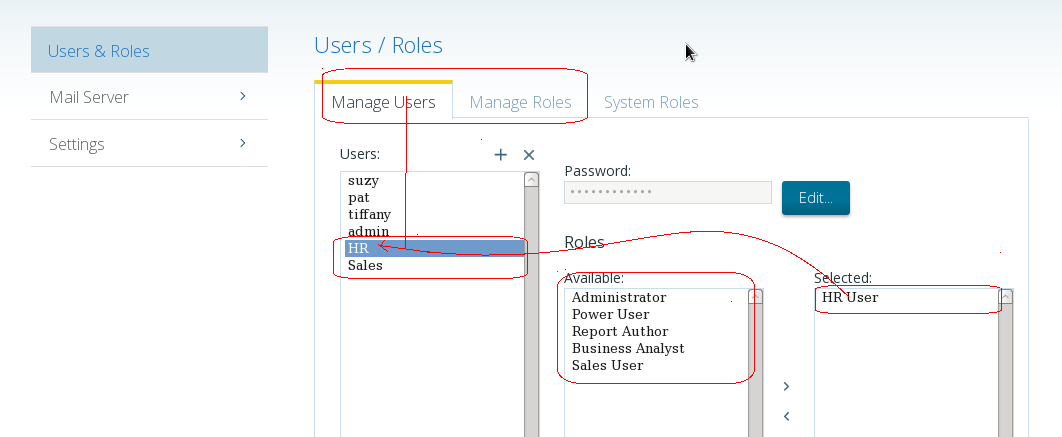Select user tiffany in Users list
1062x437 pixels.
pyautogui.click(x=369, y=215)
